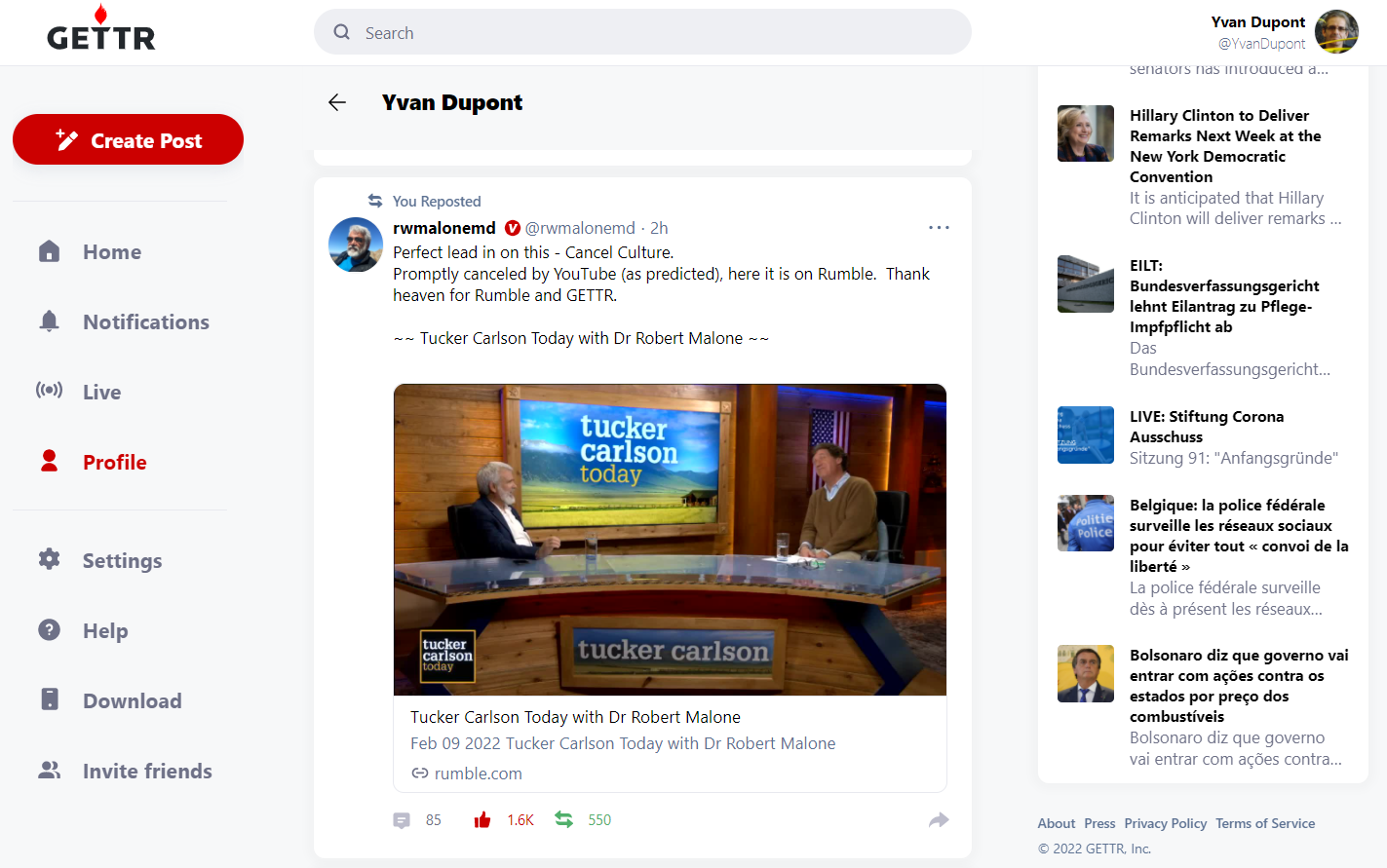Screen dimensions: 1387x868
Task: Click the @YvanDupont handle at top right
Action: (x=1261, y=43)
